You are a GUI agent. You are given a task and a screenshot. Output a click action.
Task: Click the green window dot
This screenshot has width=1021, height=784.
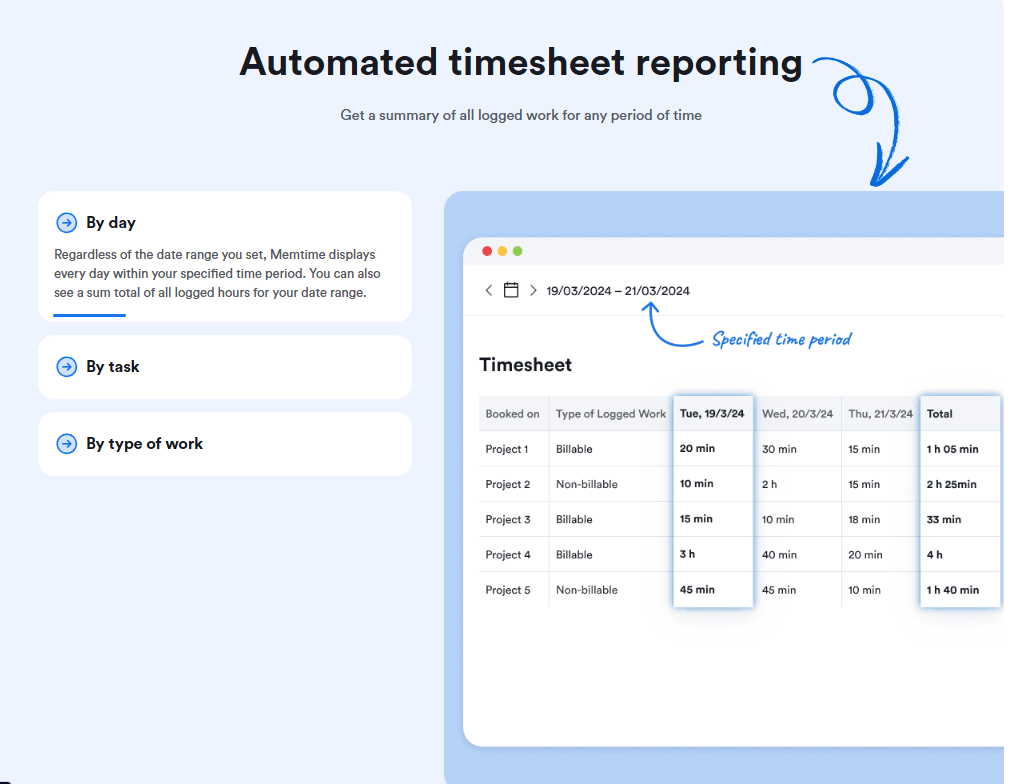518,251
